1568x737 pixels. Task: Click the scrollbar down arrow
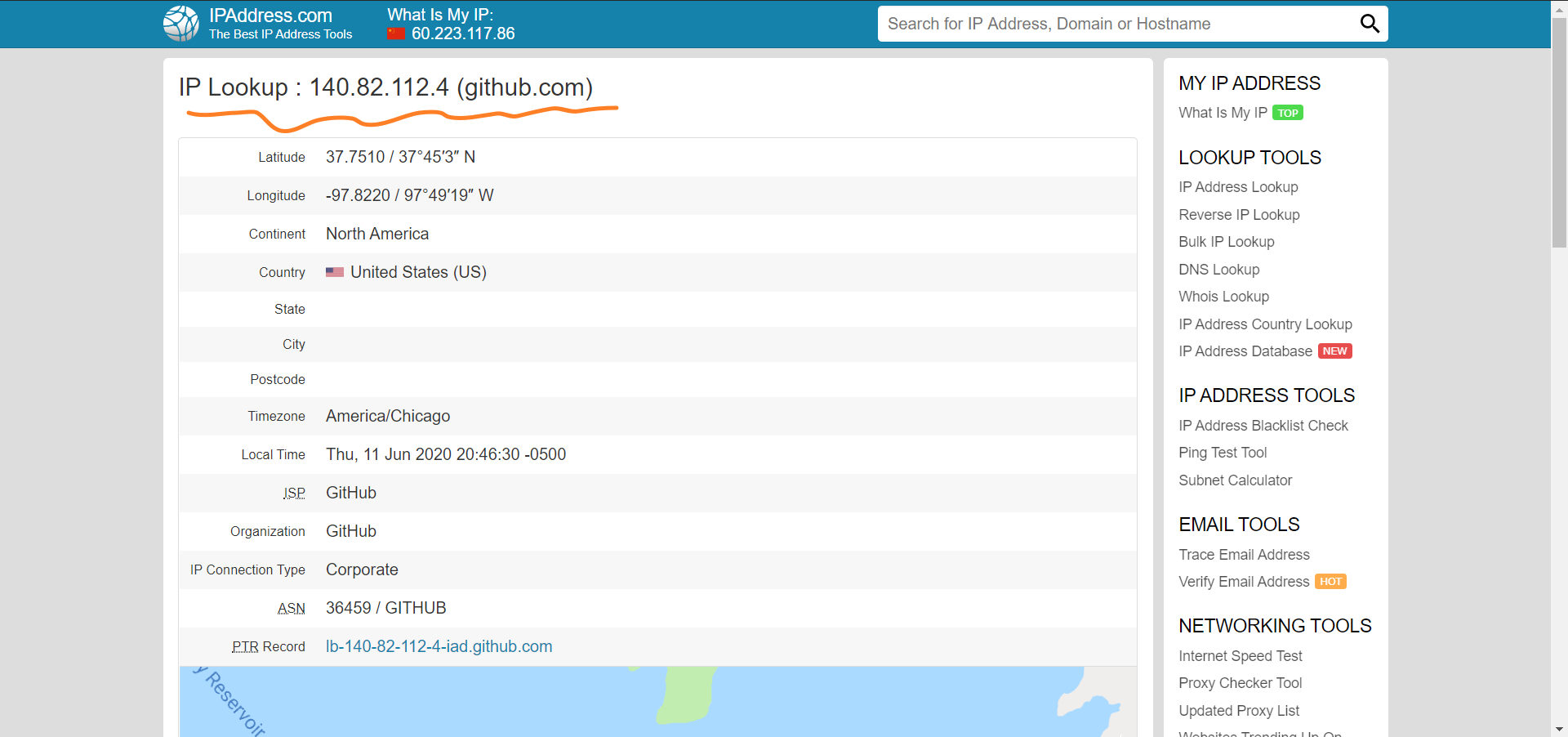tap(1559, 729)
